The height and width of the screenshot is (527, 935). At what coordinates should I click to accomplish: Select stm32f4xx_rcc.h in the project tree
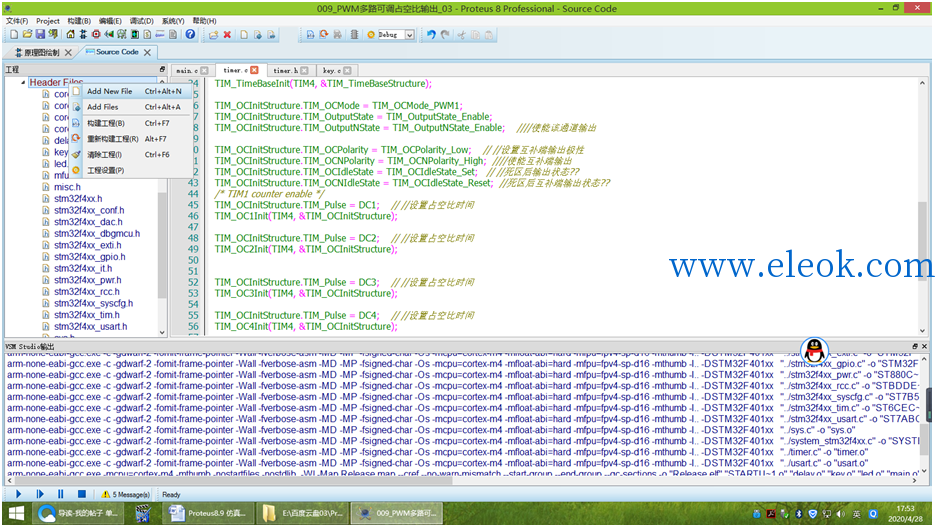pyautogui.click(x=86, y=292)
